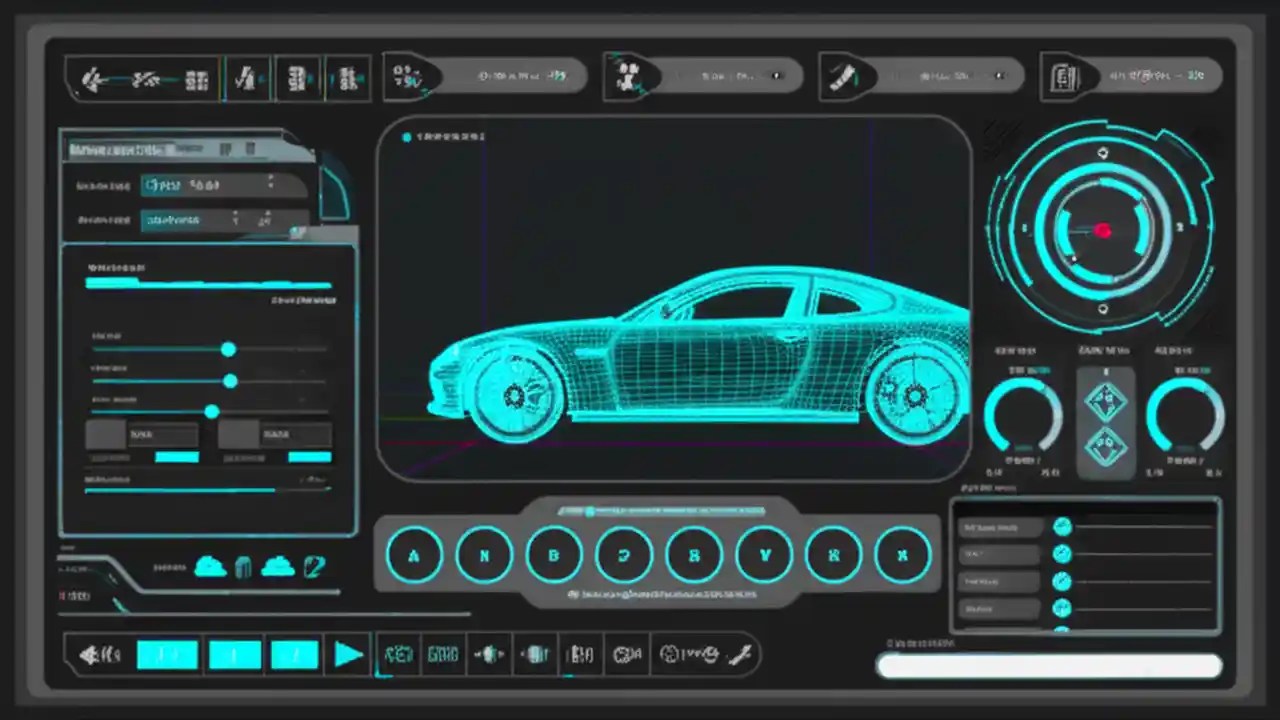Open the dropdown in the upper-left panel's first field
The width and height of the screenshot is (1280, 720).
click(271, 185)
